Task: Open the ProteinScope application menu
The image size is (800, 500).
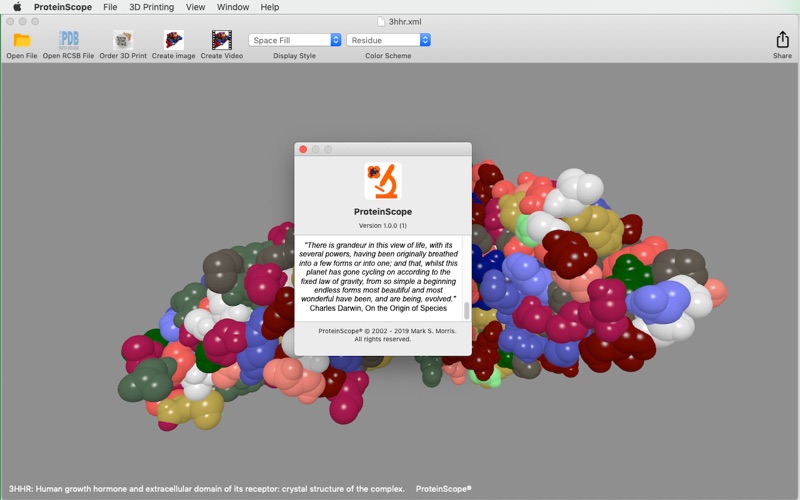Action: click(x=63, y=7)
